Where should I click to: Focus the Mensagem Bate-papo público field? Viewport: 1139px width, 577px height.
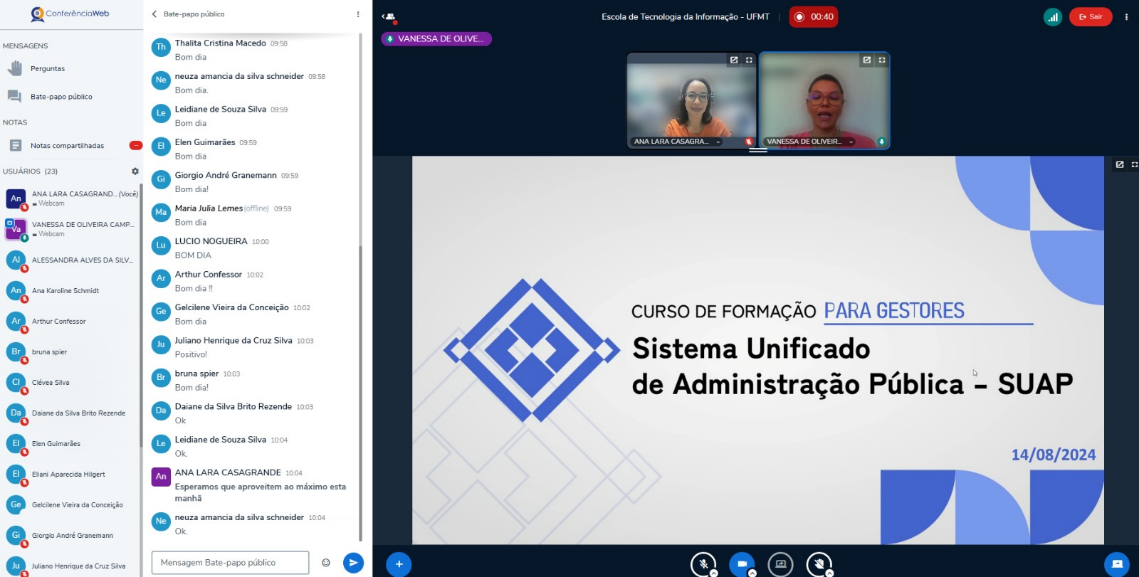pyautogui.click(x=230, y=562)
